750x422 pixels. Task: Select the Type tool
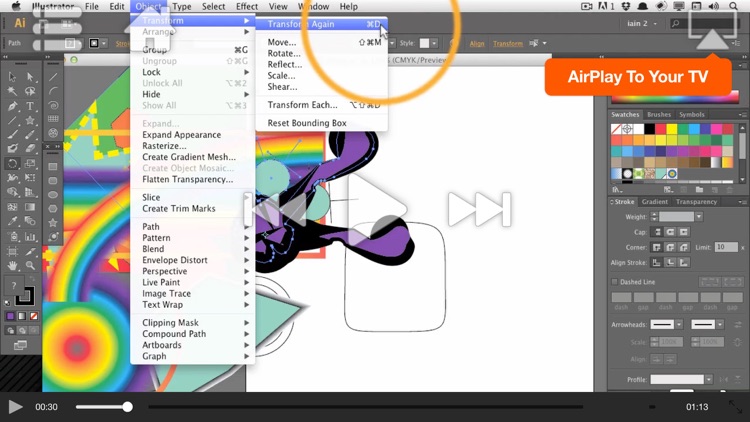(30, 106)
